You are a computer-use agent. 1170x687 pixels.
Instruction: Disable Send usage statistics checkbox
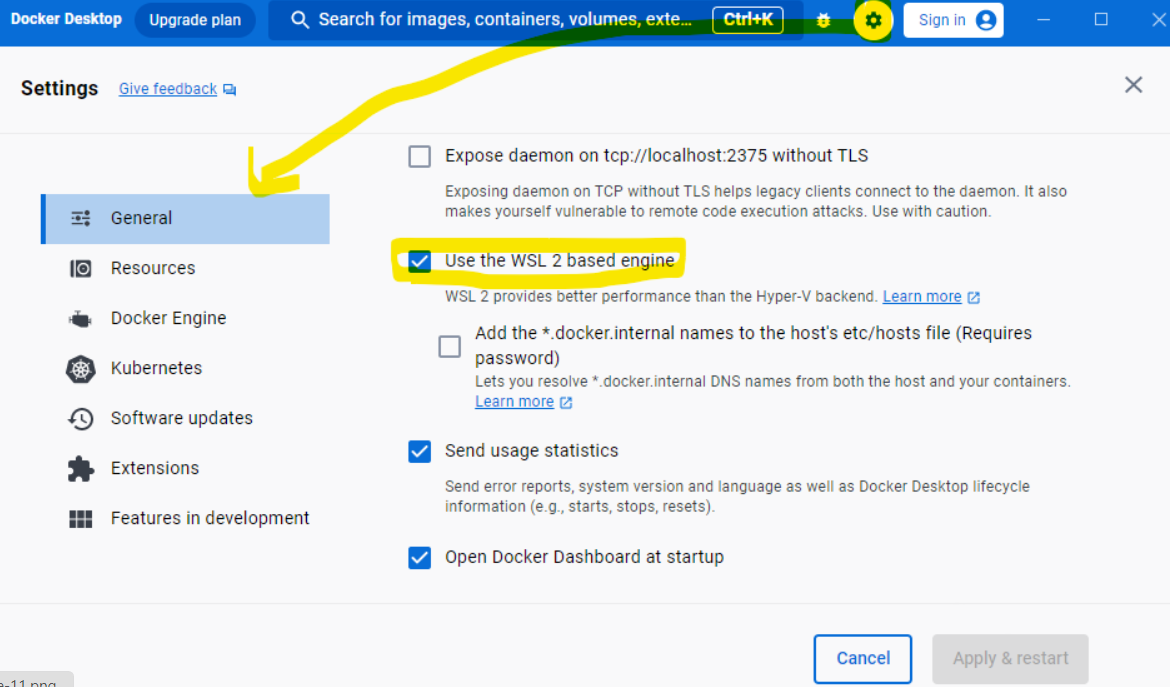click(x=419, y=451)
